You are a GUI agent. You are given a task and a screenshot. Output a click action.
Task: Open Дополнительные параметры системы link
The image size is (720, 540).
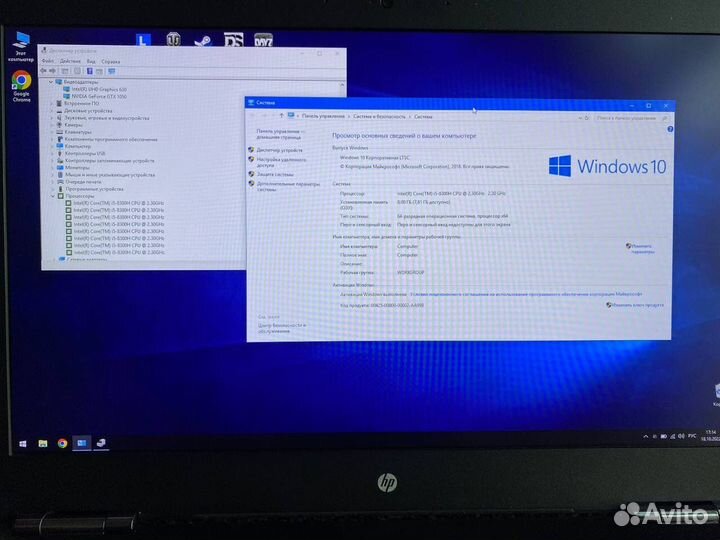288,186
